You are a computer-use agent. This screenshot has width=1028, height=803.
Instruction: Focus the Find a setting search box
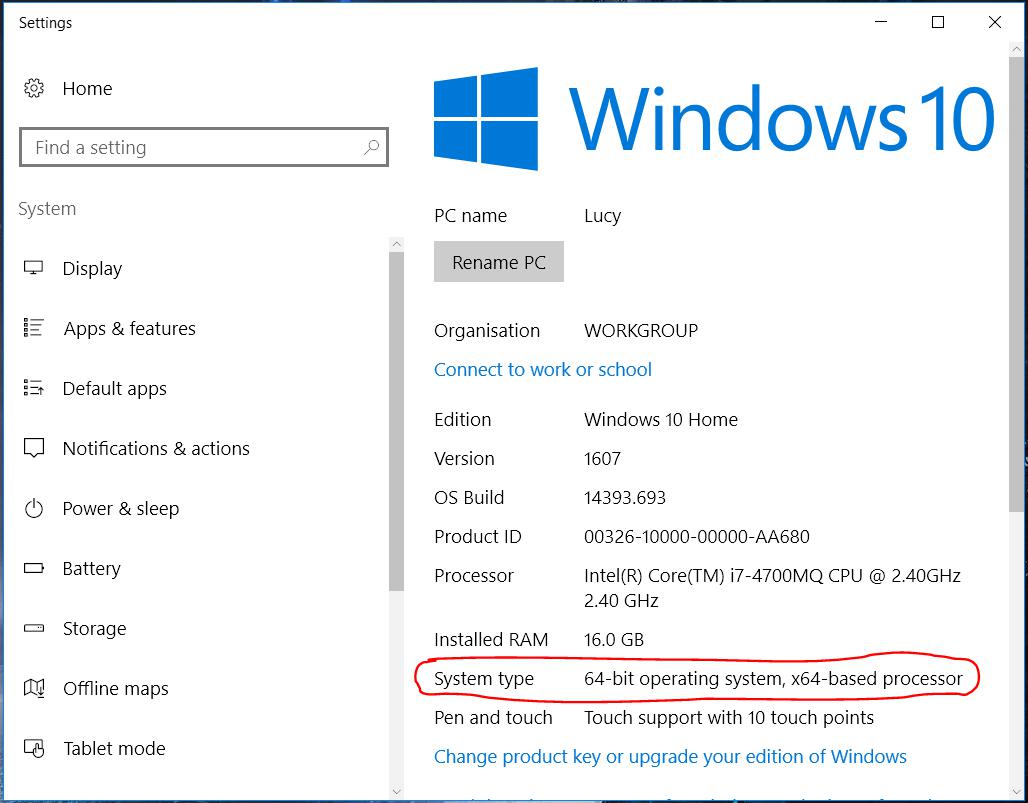click(204, 147)
